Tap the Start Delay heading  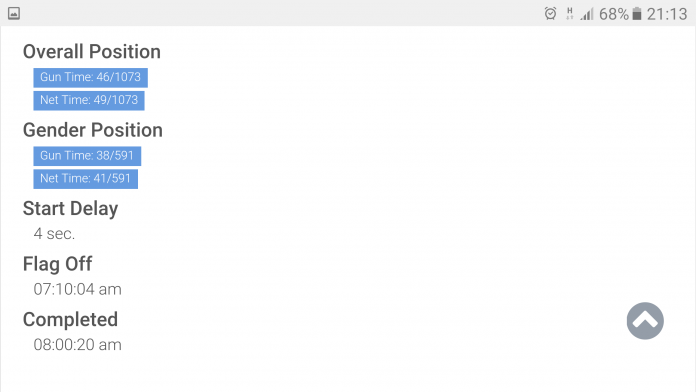click(71, 209)
